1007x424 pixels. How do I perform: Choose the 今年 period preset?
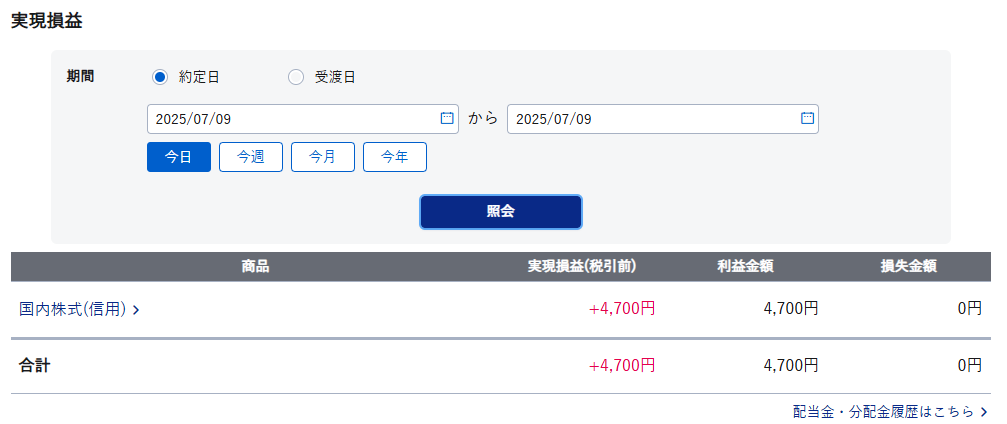click(x=395, y=157)
